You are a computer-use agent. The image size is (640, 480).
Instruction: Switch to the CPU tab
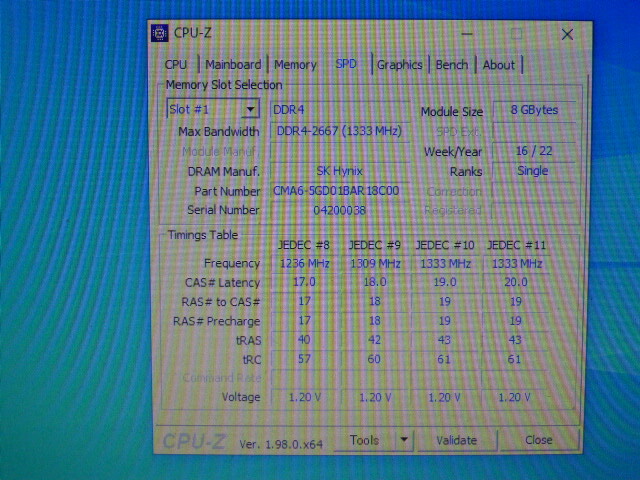176,64
